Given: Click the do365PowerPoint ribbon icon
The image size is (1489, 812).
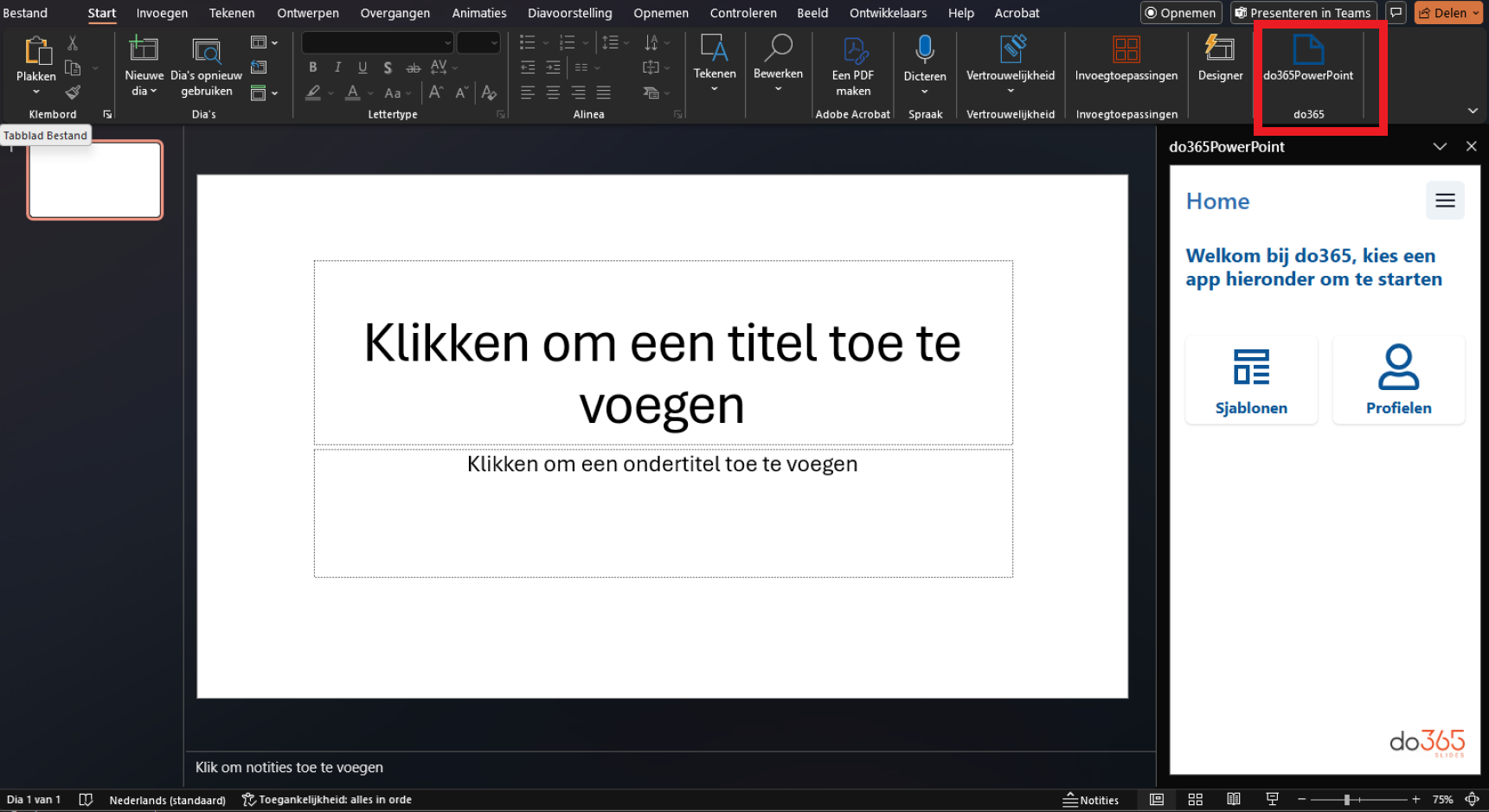Looking at the screenshot, I should tap(1307, 52).
